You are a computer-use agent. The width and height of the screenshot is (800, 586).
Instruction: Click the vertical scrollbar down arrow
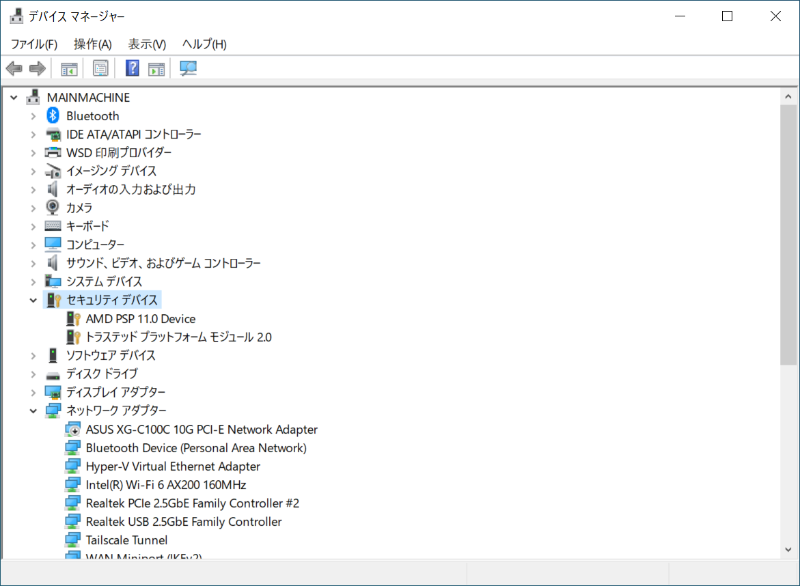[789, 551]
